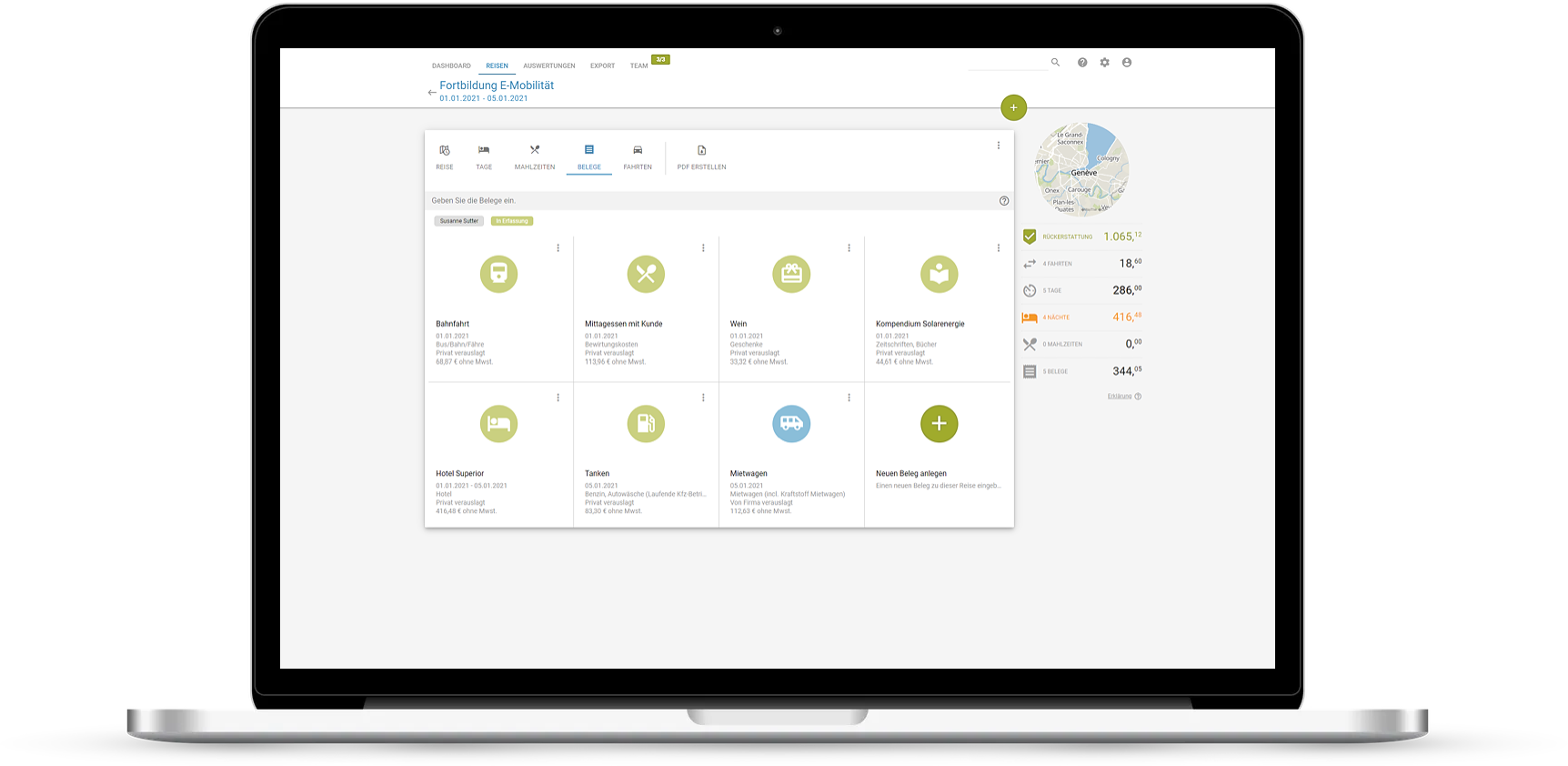The image size is (1568, 766).
Task: Open the user account profile icon
Action: [x=1127, y=63]
